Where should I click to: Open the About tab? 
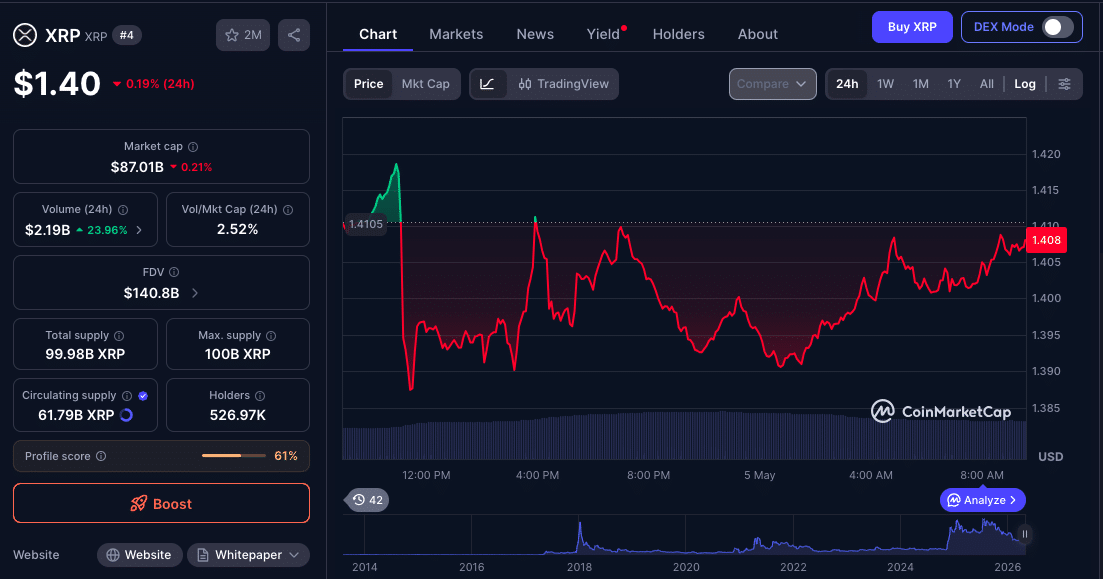click(x=758, y=34)
